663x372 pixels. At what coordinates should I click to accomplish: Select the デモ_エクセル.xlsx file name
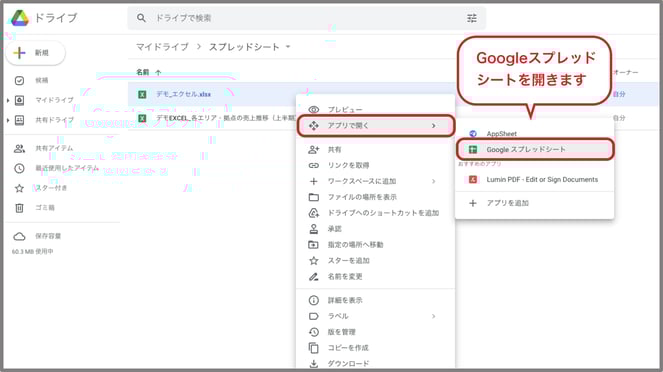click(184, 94)
